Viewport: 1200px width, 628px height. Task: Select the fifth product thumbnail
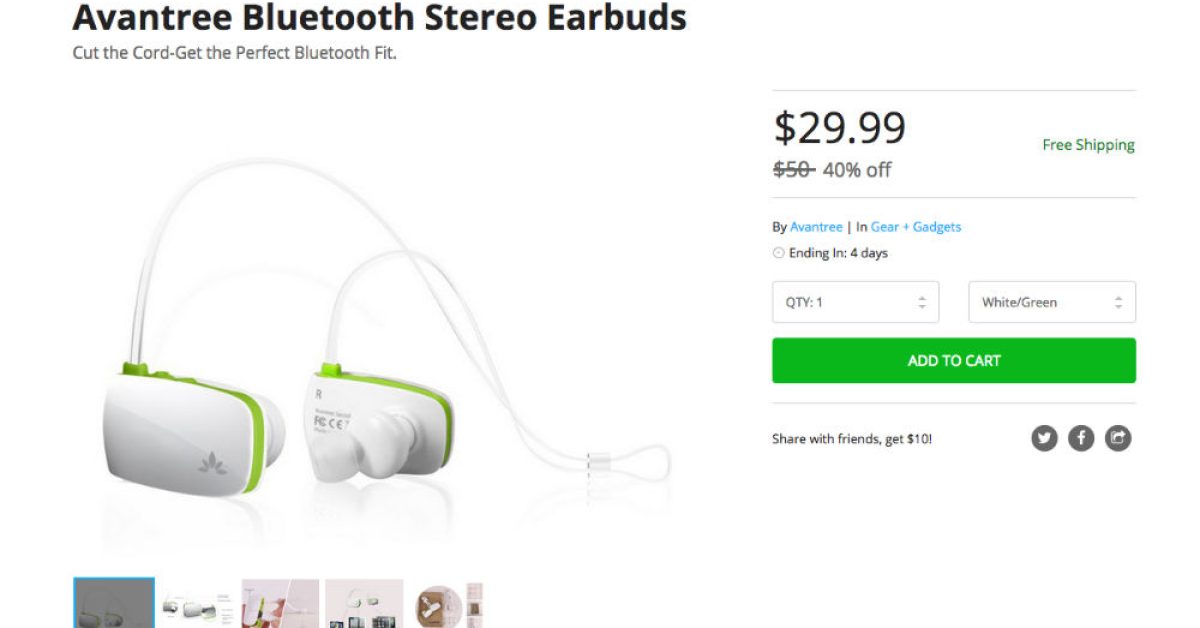coord(447,604)
